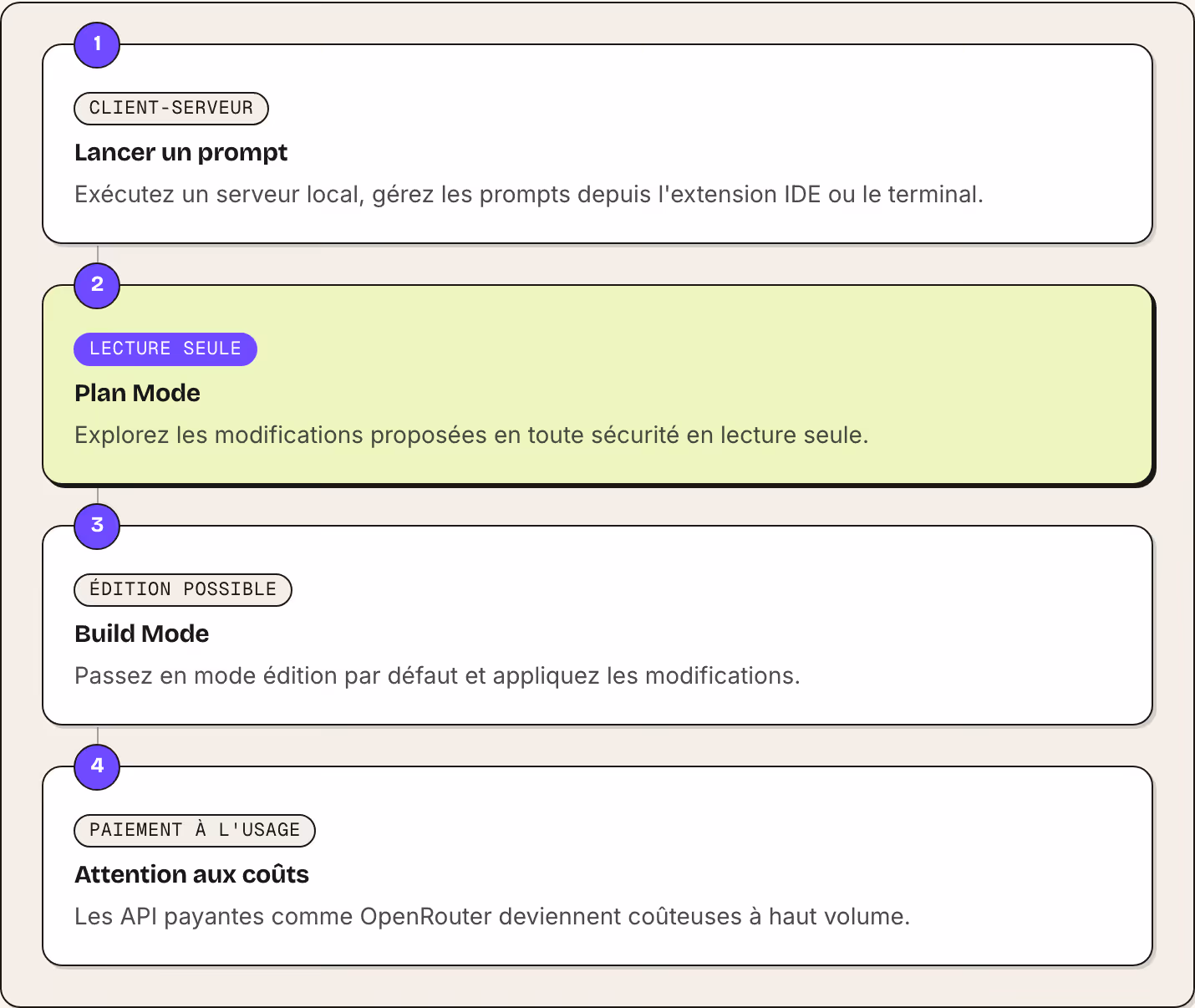Click the CLIENT-SERVEUR tag
Screen dimensions: 1195x1008
tap(171, 108)
